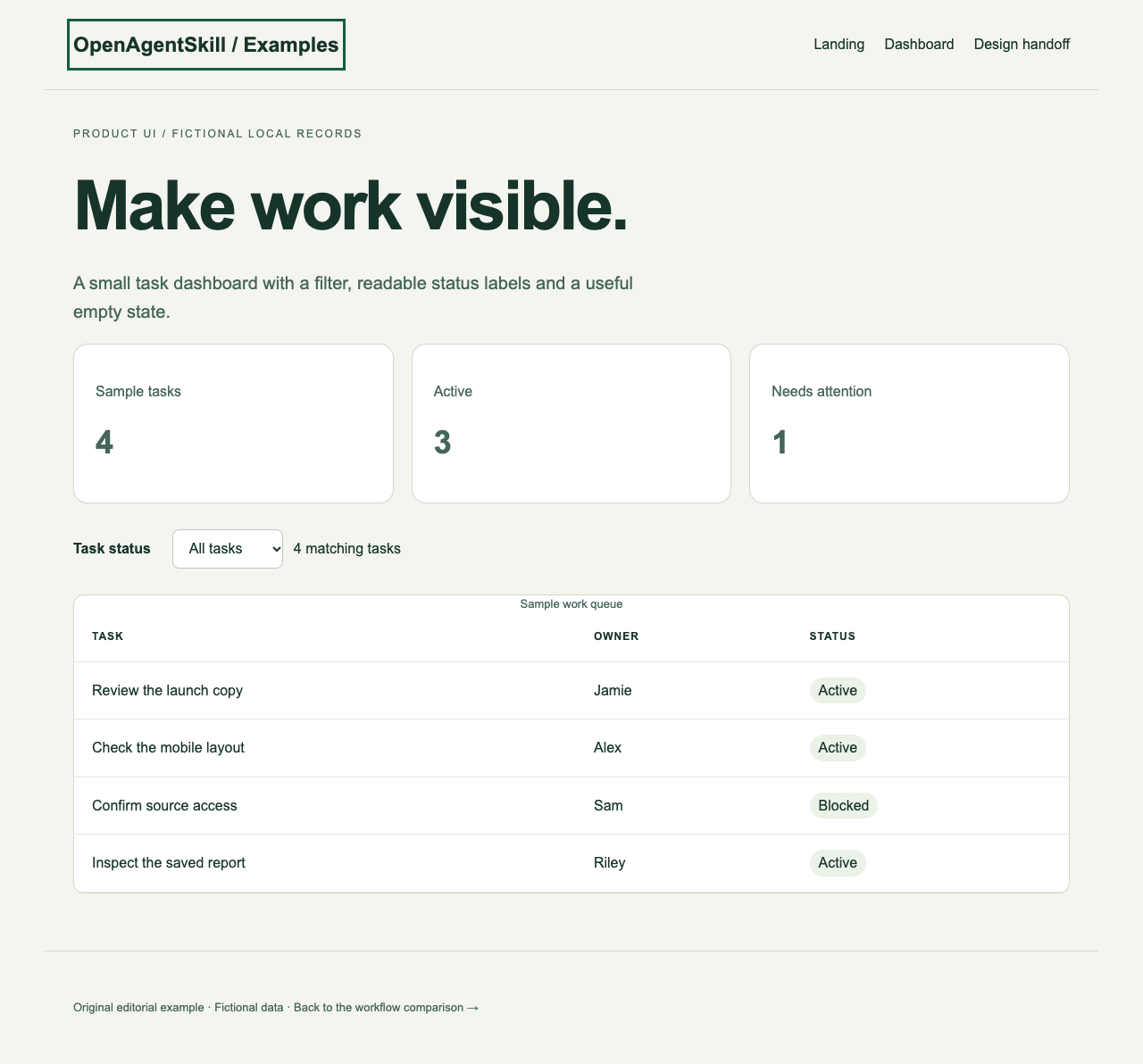The image size is (1143, 1064).
Task: Follow Back to the workflow comparison link
Action: pos(386,1008)
